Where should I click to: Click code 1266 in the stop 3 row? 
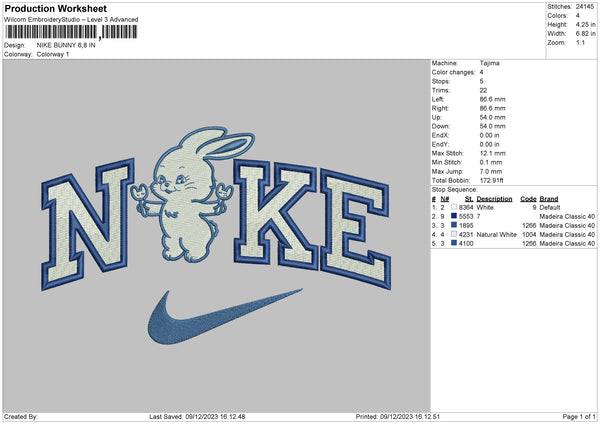tap(529, 225)
